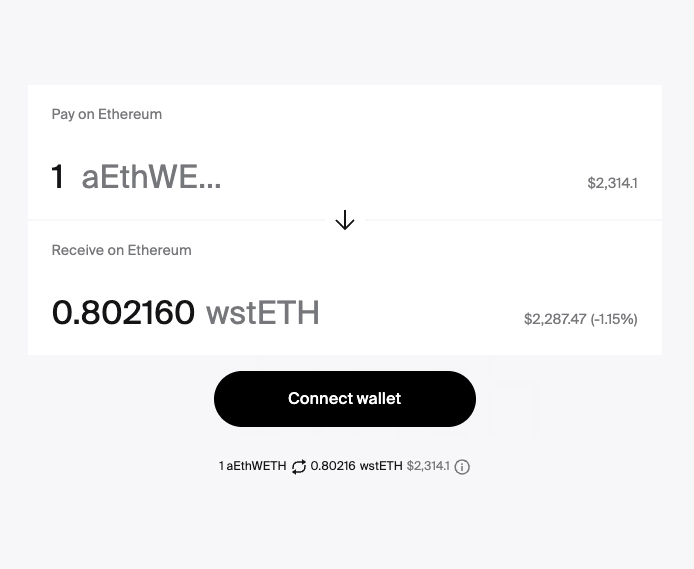The height and width of the screenshot is (569, 694).
Task: Click the 1 aEthWETH rate text
Action: (252, 466)
